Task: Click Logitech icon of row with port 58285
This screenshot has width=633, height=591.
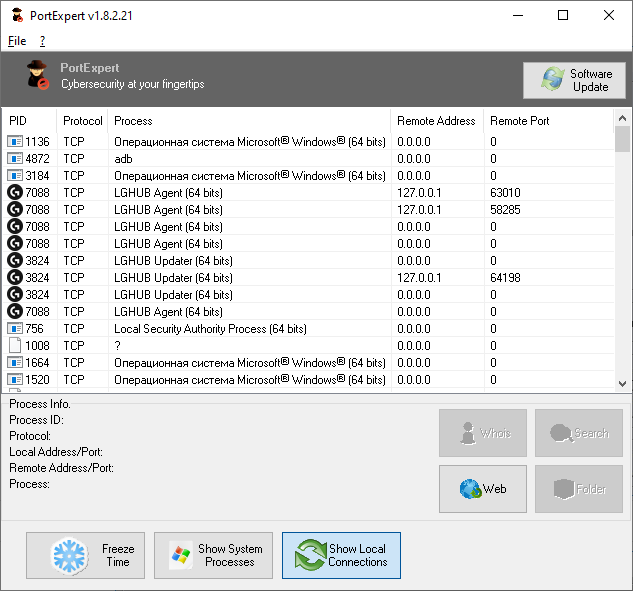Action: click(x=15, y=210)
